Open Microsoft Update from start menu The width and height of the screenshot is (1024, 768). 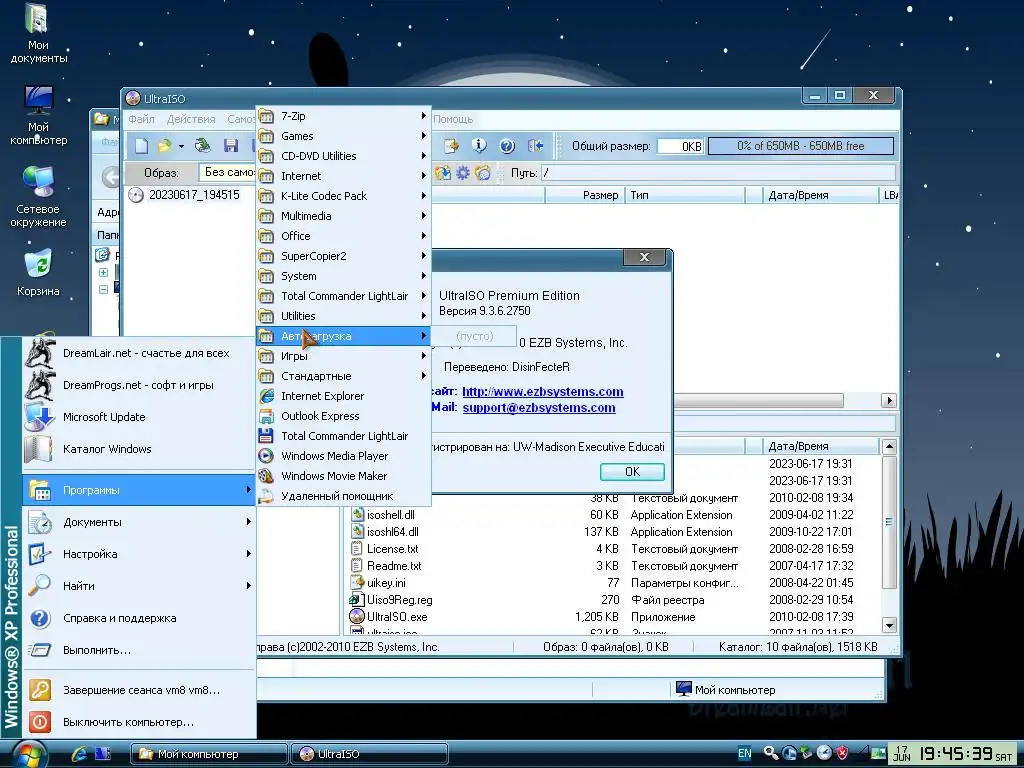138,417
